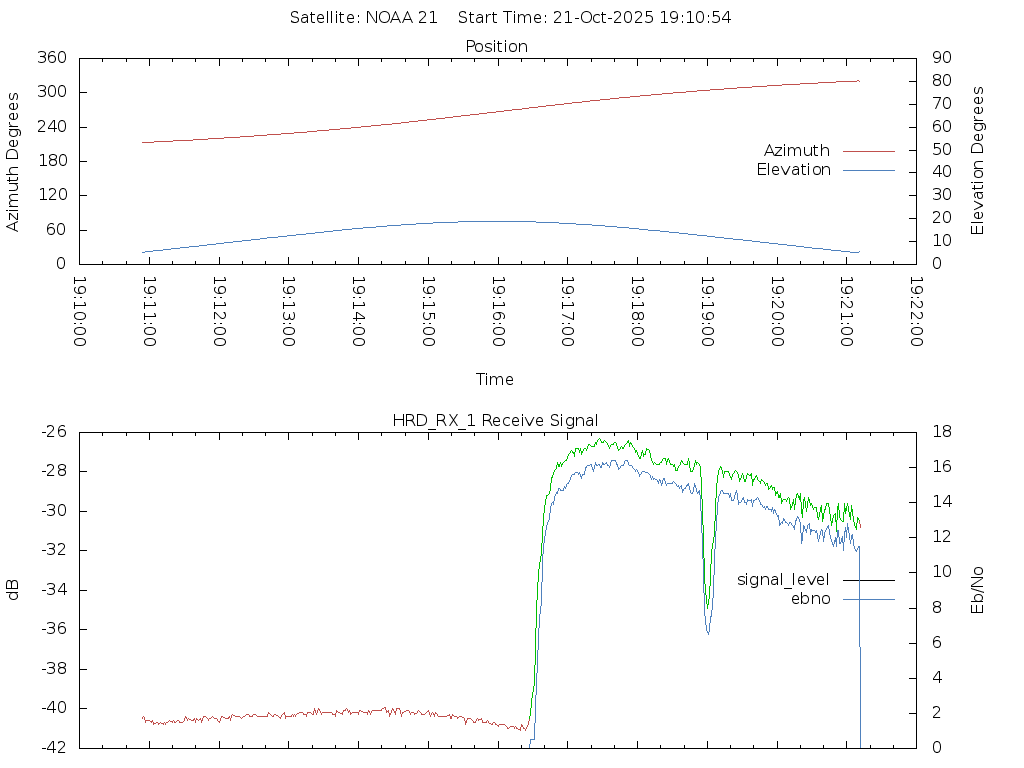Click the signal_level legend label
This screenshot has height=768, width=1024.
(x=783, y=579)
